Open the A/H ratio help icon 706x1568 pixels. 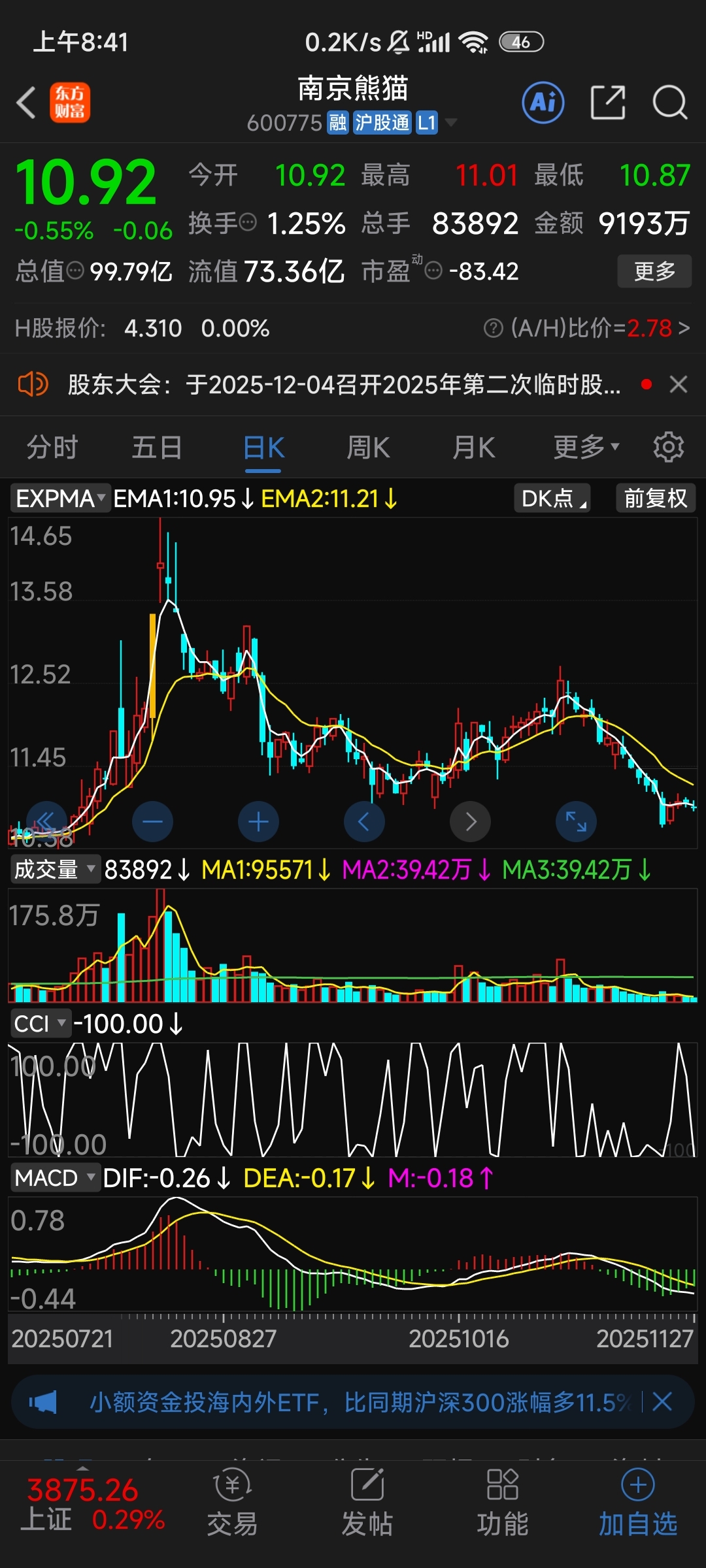(493, 328)
